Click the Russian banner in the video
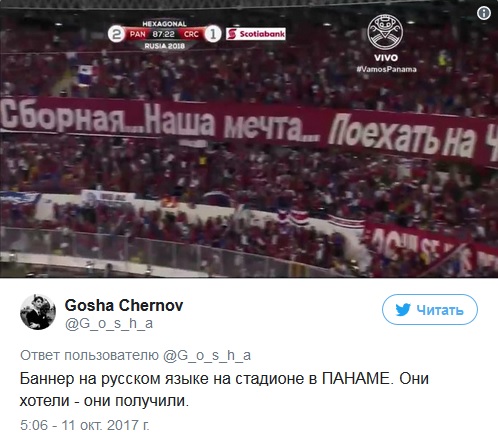498x434 pixels. coord(249,128)
